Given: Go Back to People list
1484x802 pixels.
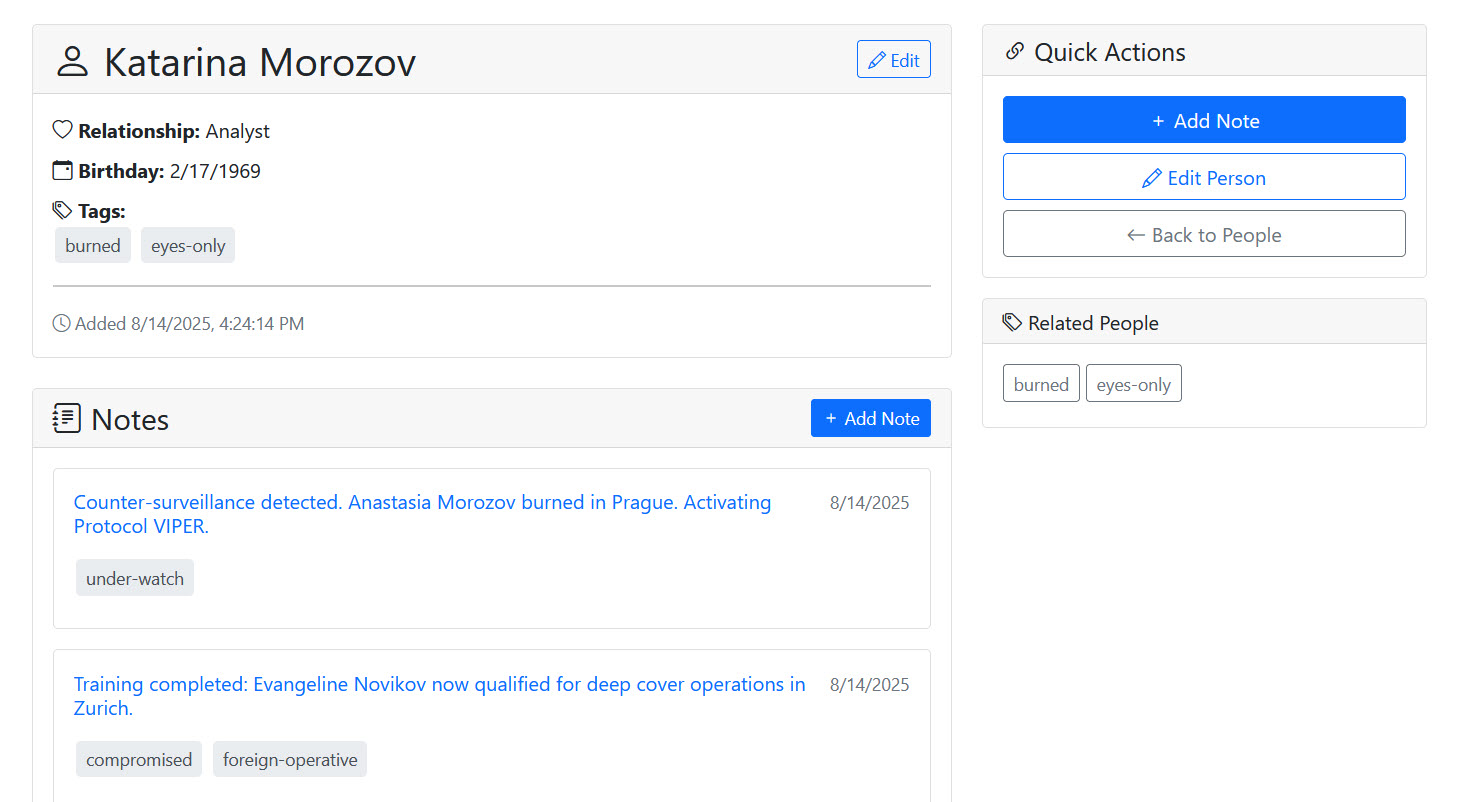Looking at the screenshot, I should (1204, 234).
